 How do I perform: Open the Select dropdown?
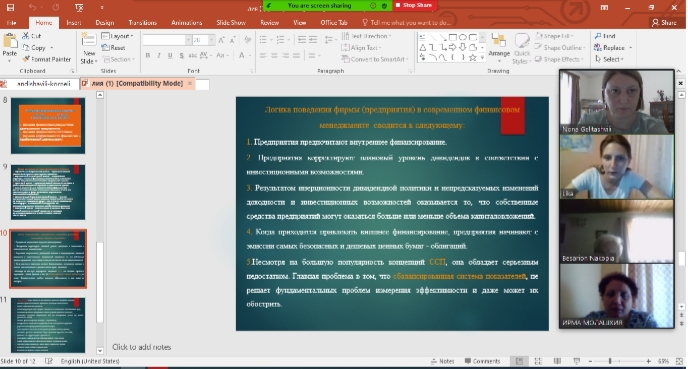(x=609, y=59)
